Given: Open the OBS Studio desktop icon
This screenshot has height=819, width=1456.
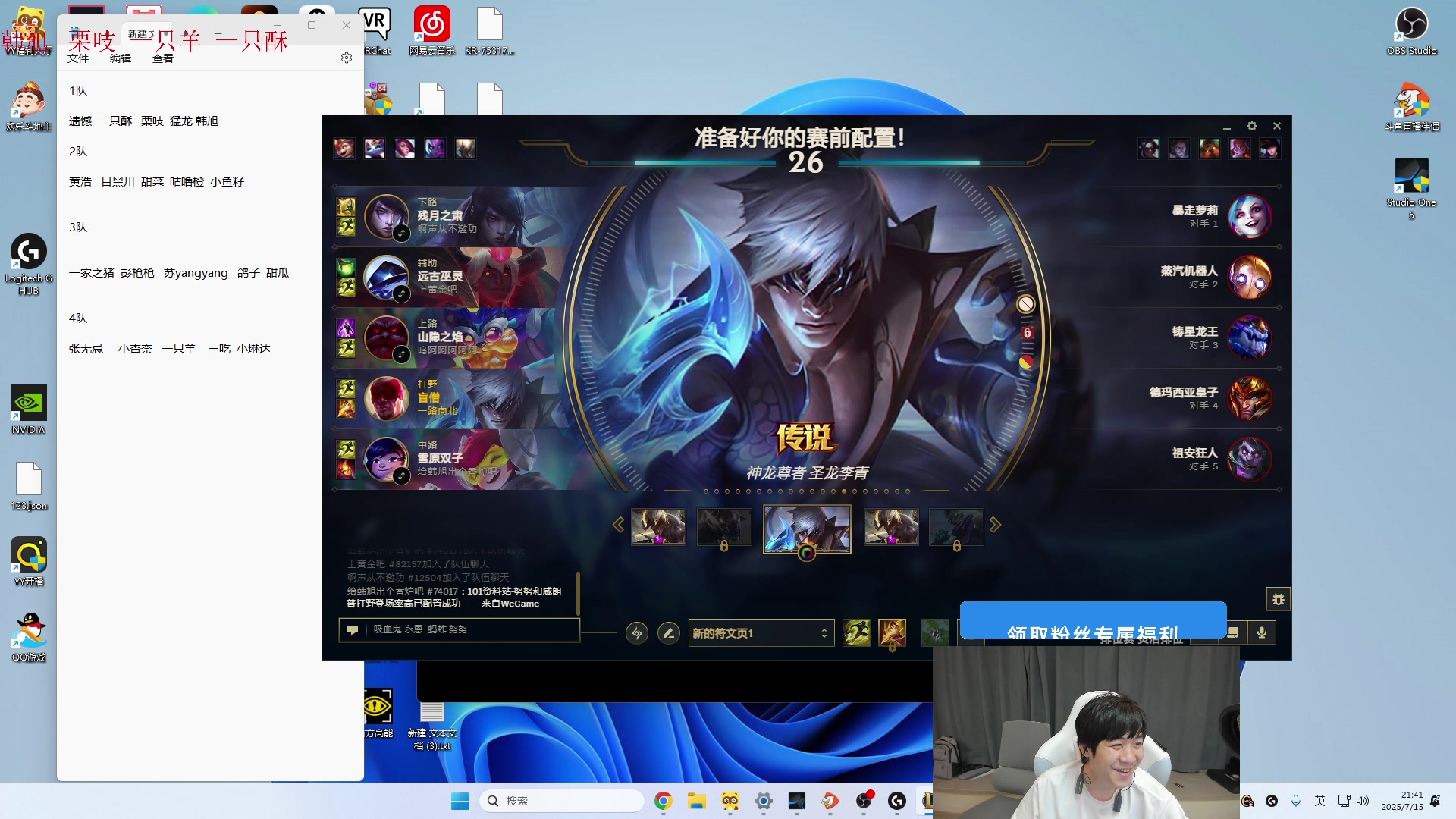Looking at the screenshot, I should (x=1411, y=31).
